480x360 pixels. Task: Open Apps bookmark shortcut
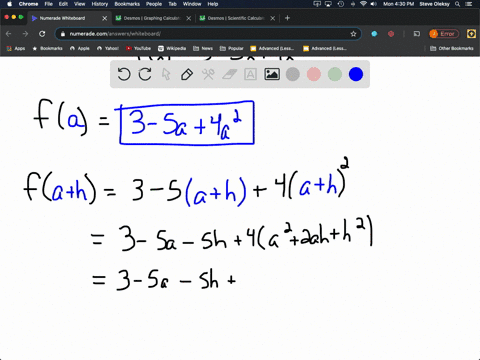[x=16, y=48]
